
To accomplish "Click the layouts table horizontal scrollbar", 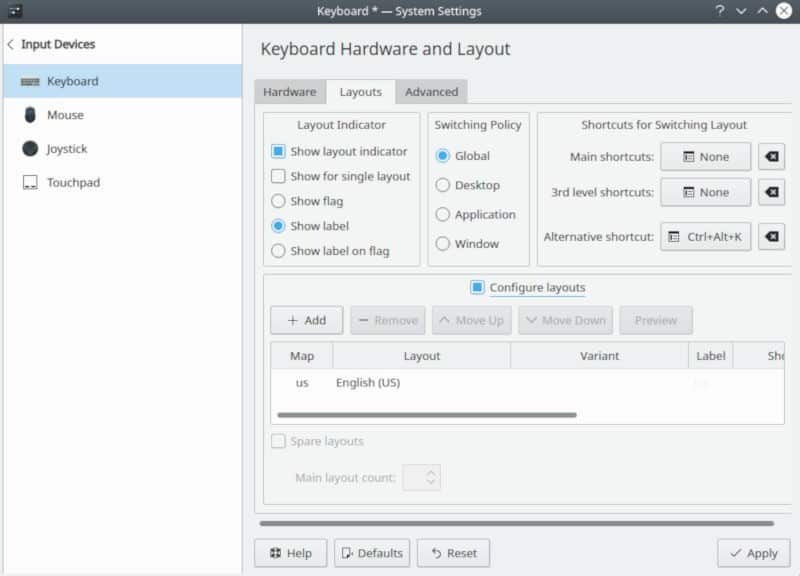I will coord(427,414).
